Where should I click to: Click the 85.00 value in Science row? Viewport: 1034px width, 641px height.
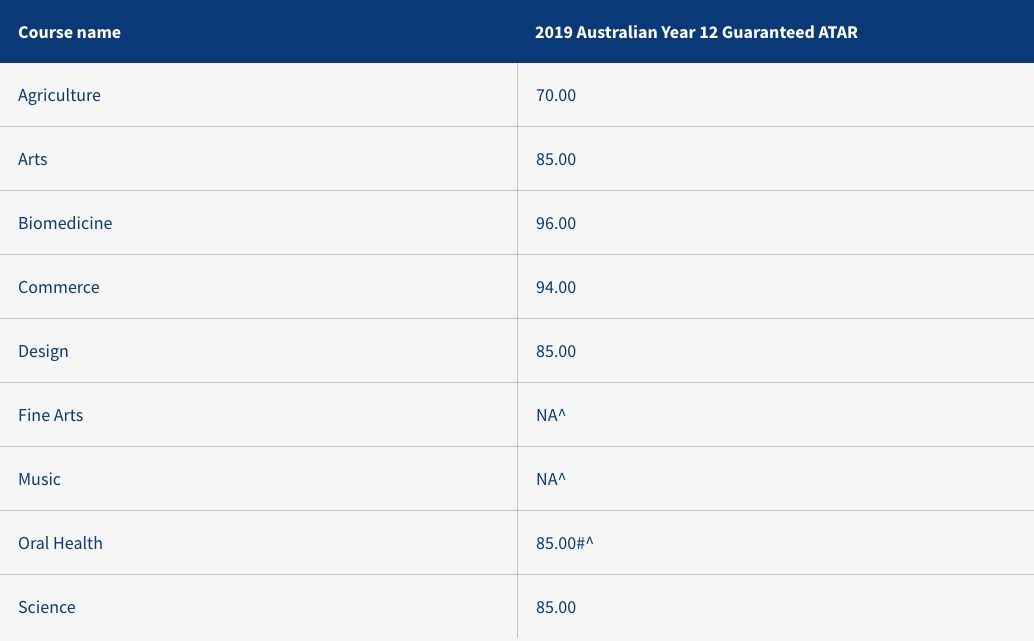pos(556,607)
